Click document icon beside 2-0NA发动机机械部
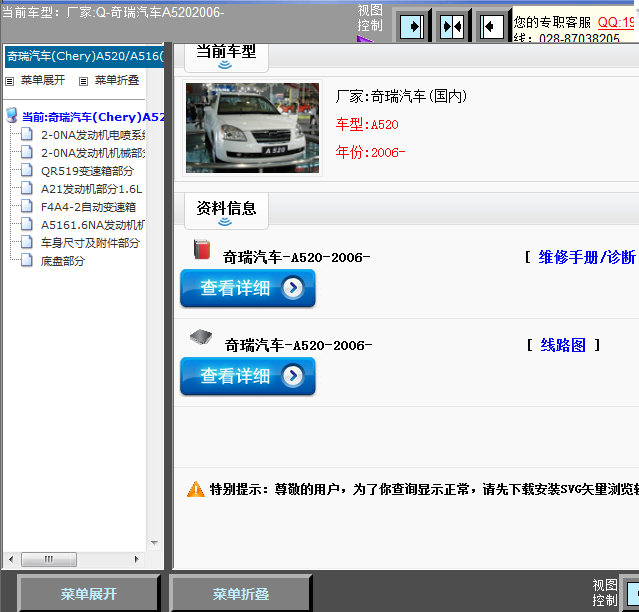The image size is (639, 612). click(x=26, y=152)
